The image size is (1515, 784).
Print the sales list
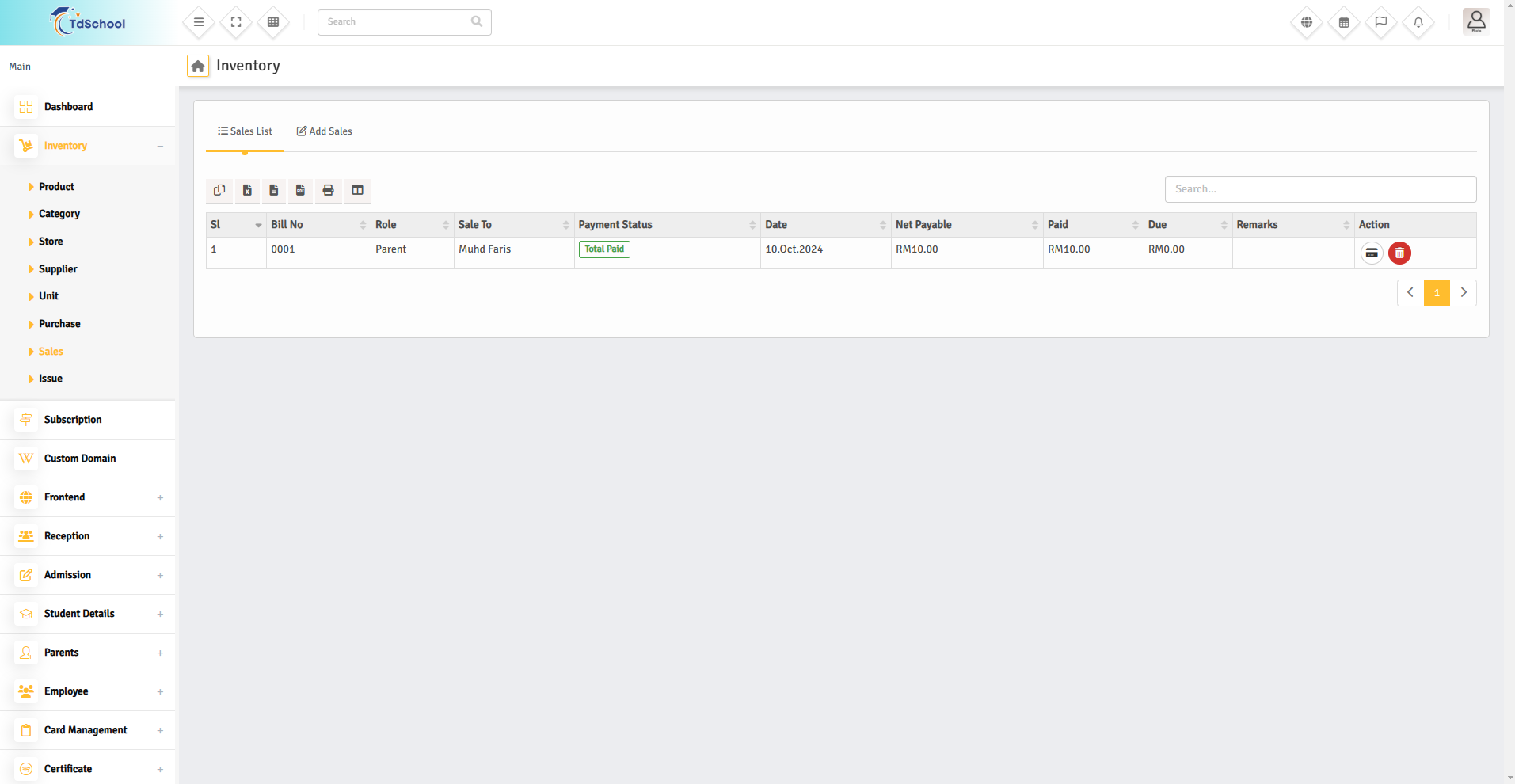point(328,190)
